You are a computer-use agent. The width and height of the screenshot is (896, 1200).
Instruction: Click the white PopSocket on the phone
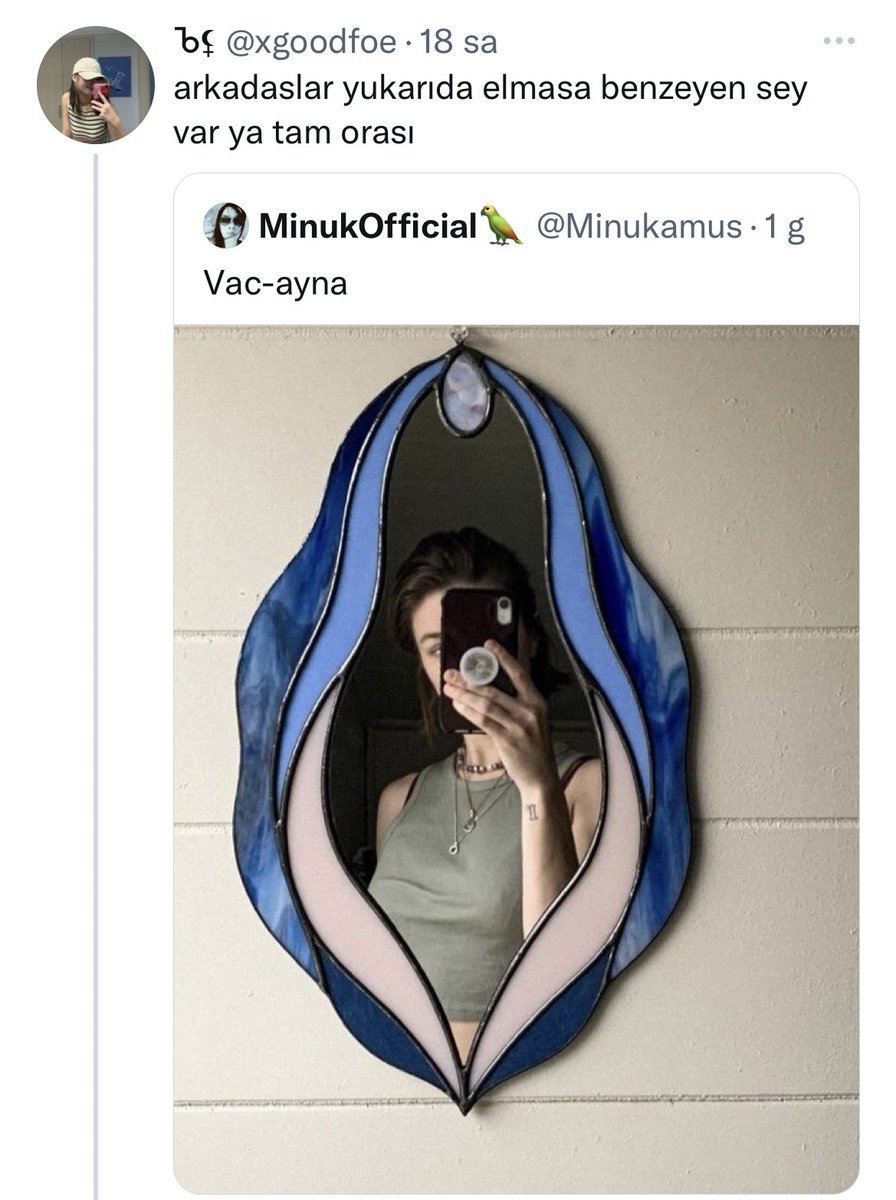tap(478, 667)
